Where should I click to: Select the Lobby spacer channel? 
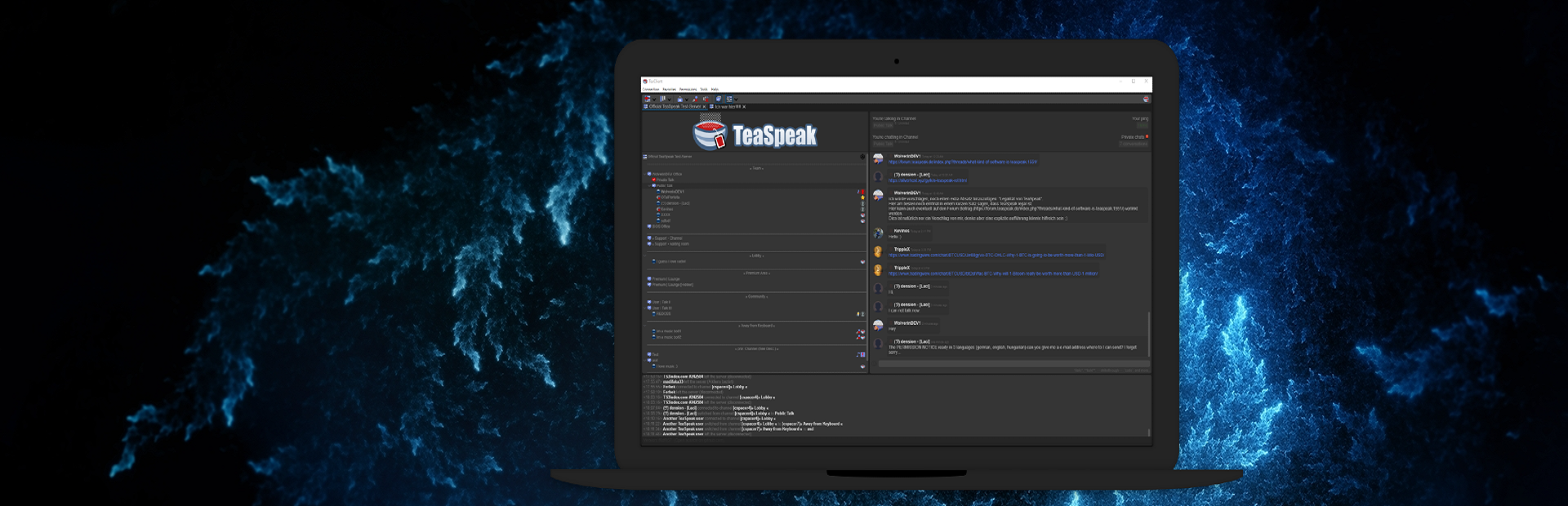pos(756,255)
